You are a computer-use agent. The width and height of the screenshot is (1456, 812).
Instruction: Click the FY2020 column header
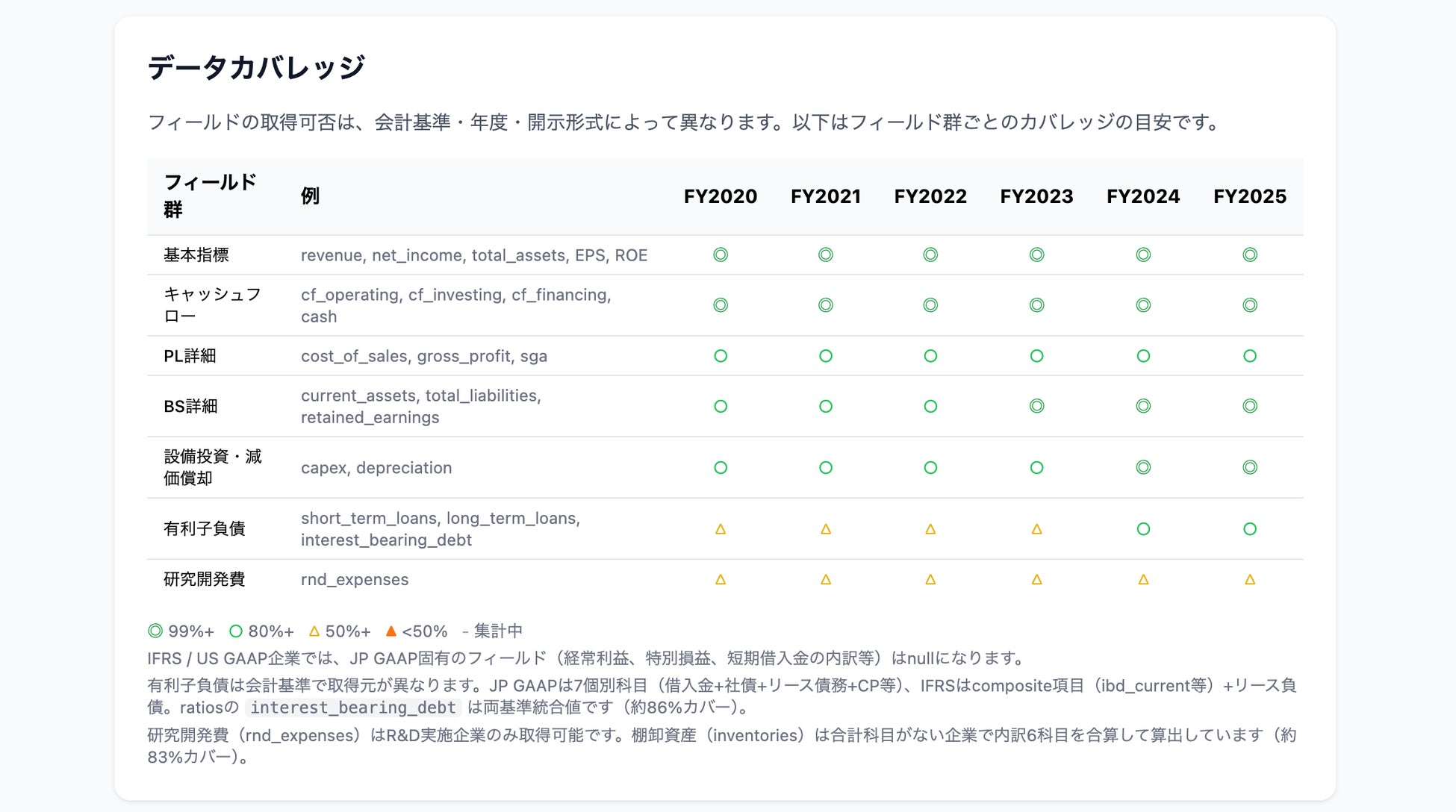click(x=721, y=196)
